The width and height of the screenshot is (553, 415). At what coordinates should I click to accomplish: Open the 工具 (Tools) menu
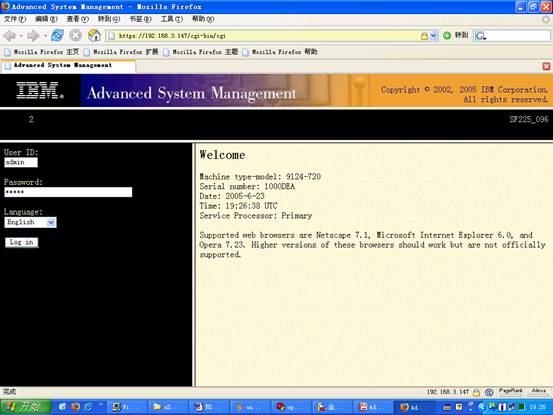pyautogui.click(x=172, y=19)
